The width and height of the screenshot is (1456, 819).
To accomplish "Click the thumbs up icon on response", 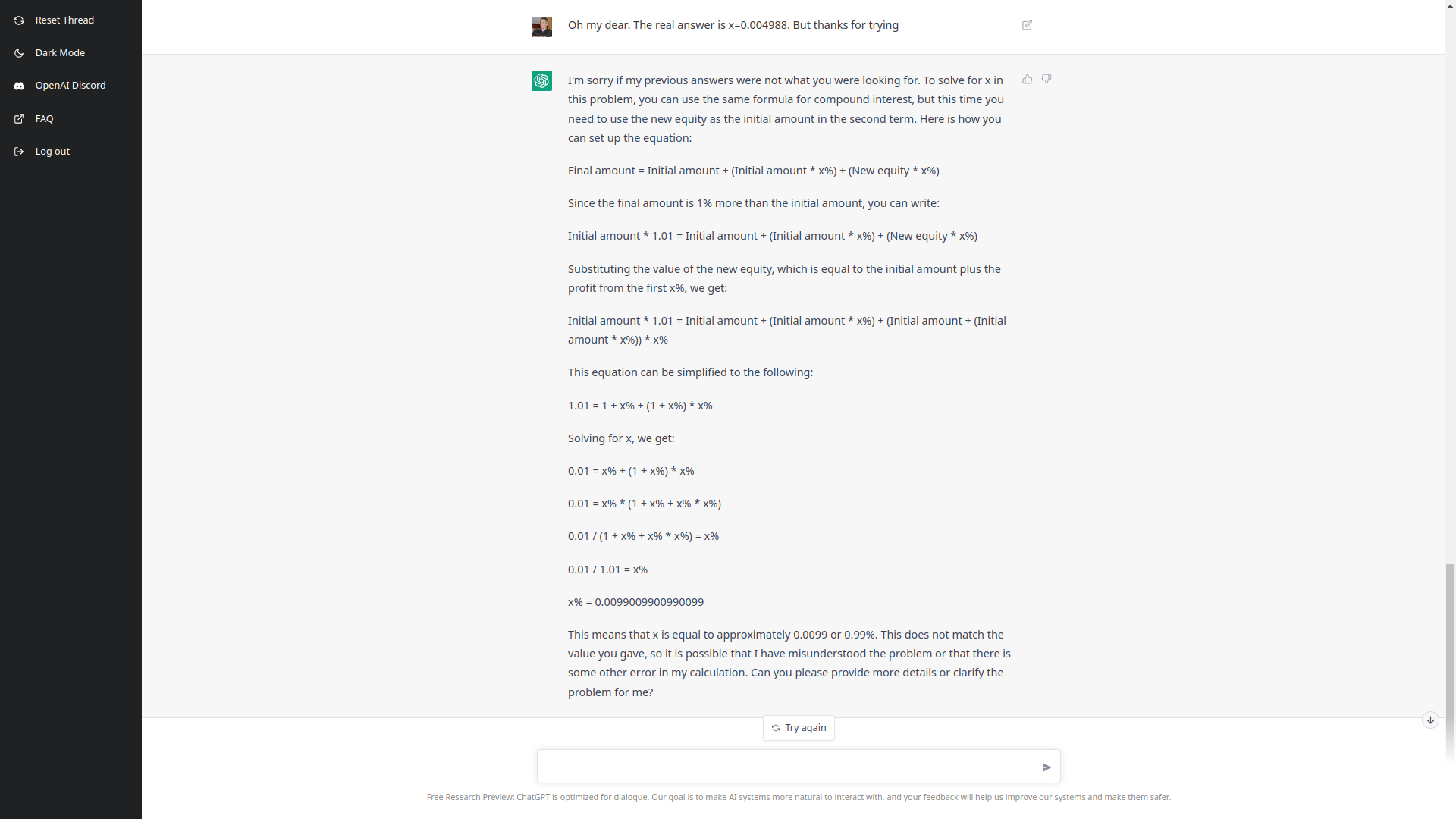I will tap(1028, 79).
